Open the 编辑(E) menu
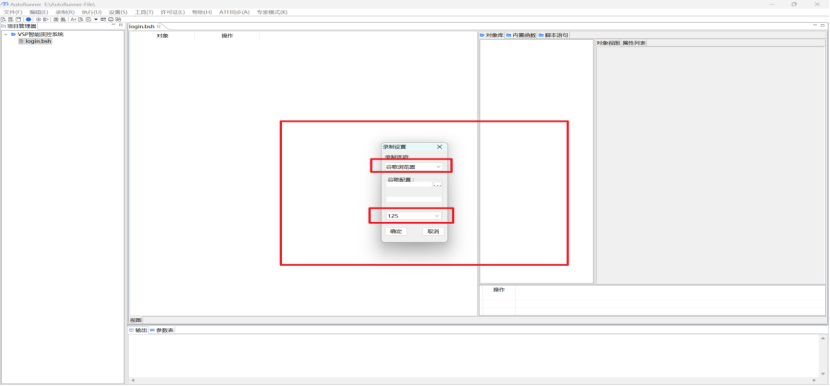The height and width of the screenshot is (386, 830). [39, 12]
